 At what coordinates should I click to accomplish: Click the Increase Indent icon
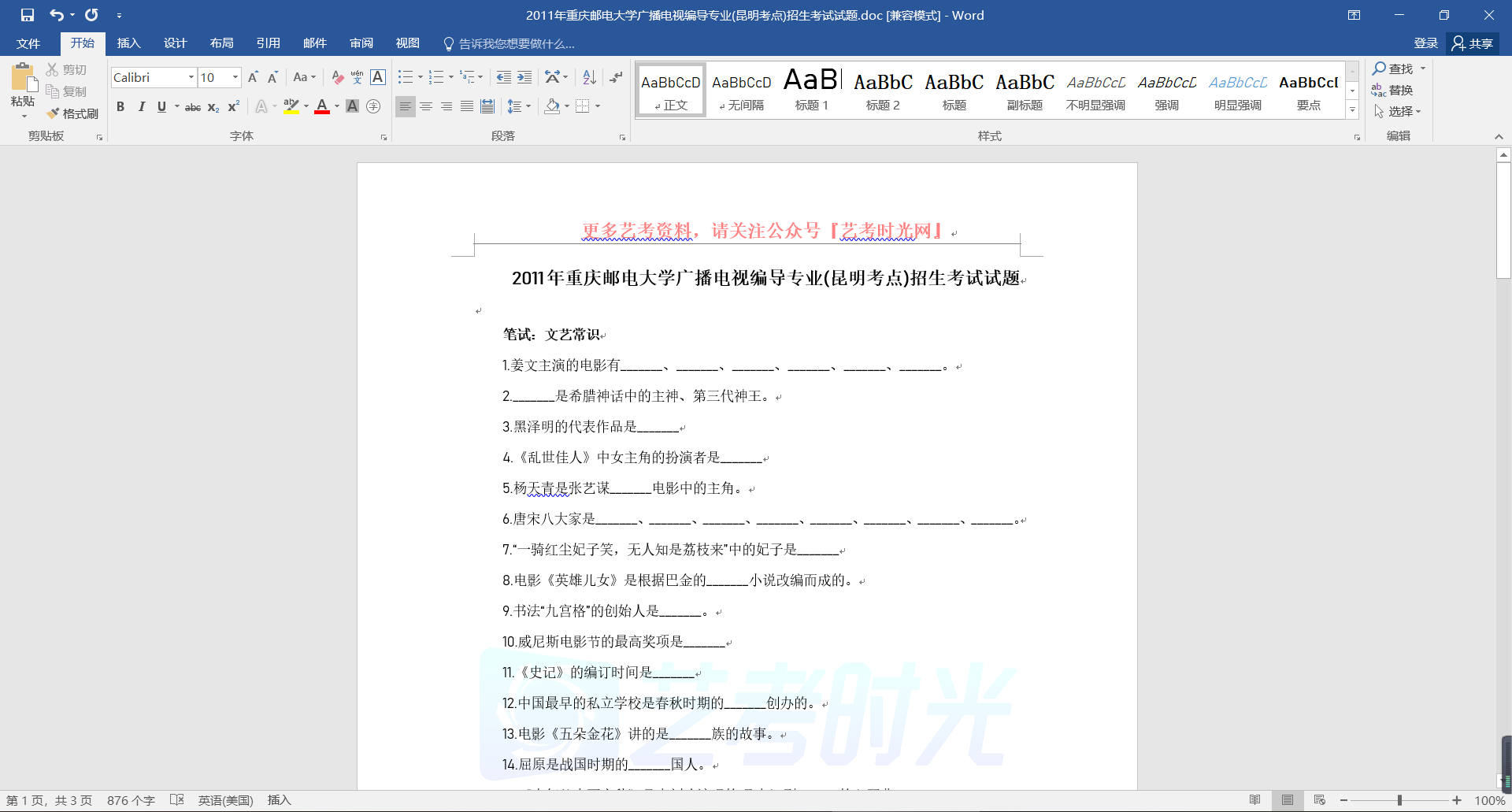524,77
